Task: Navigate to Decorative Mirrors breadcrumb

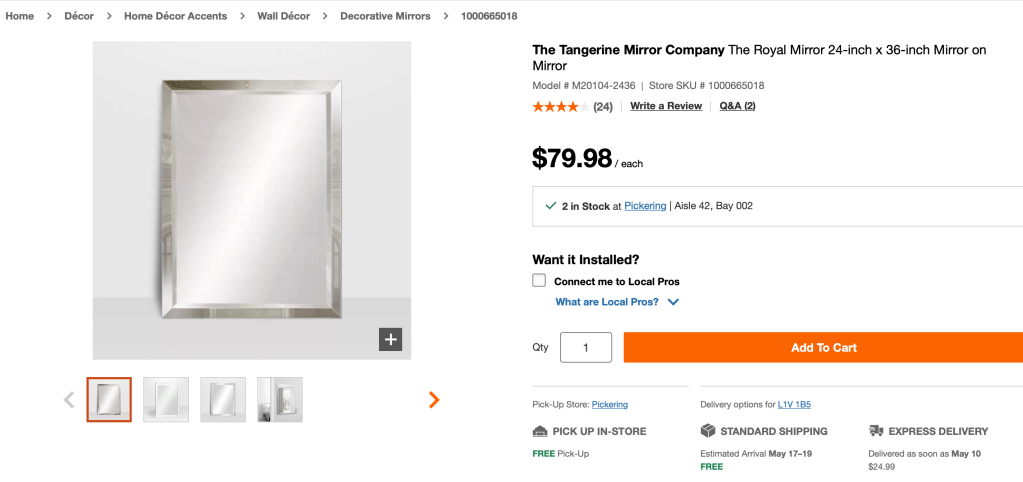Action: (x=385, y=16)
